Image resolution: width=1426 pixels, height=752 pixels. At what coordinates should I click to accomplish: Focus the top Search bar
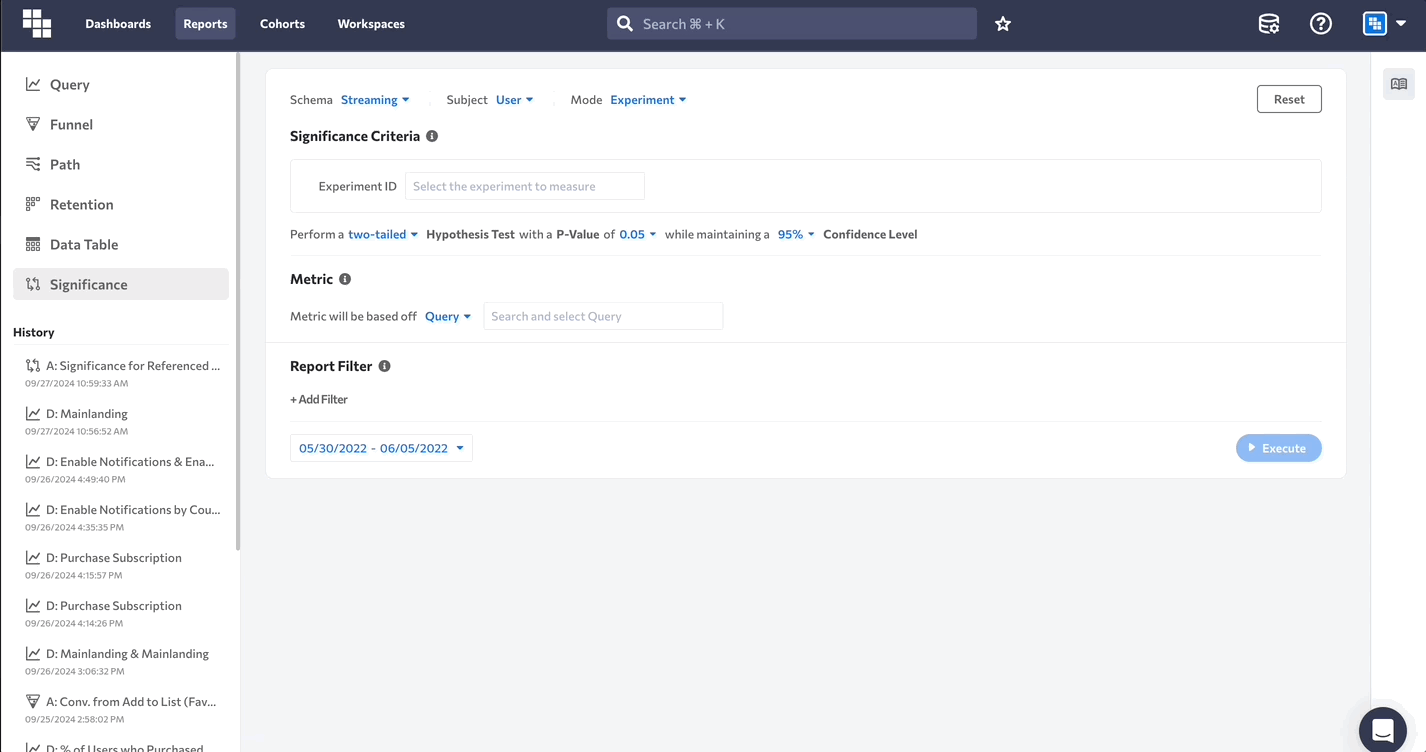click(792, 24)
